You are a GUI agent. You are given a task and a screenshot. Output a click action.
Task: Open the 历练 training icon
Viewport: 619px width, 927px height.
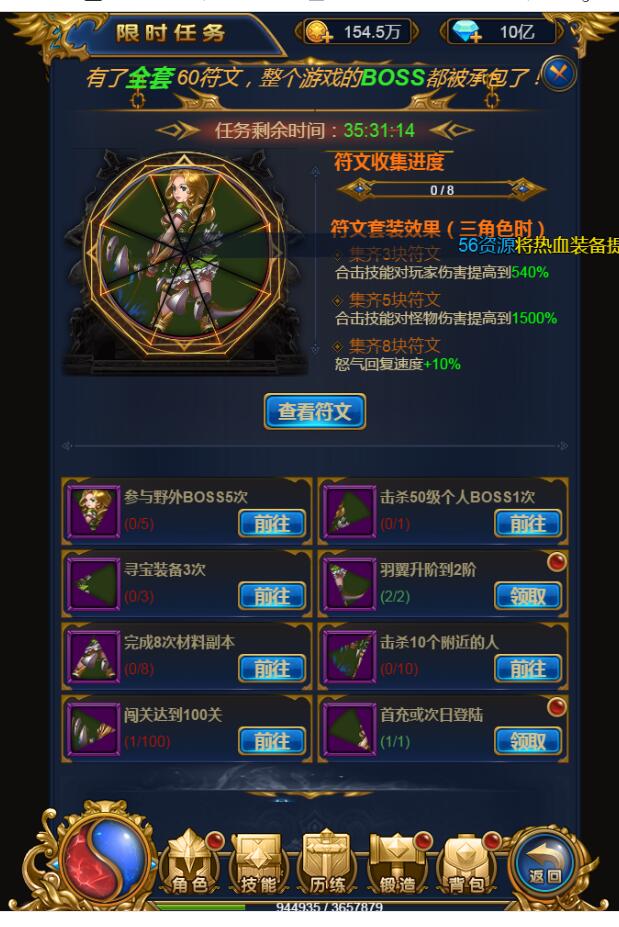328,863
